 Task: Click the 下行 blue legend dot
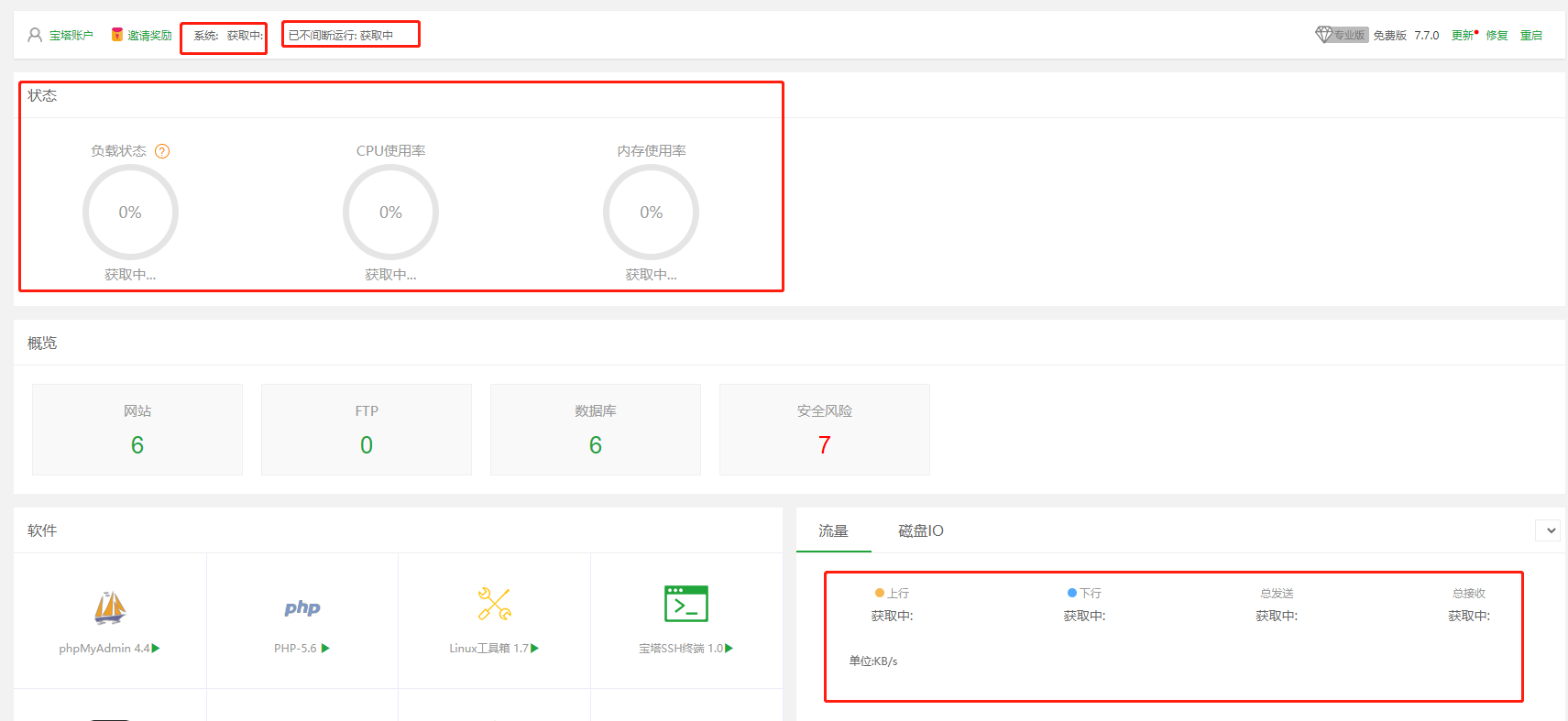pos(1072,594)
